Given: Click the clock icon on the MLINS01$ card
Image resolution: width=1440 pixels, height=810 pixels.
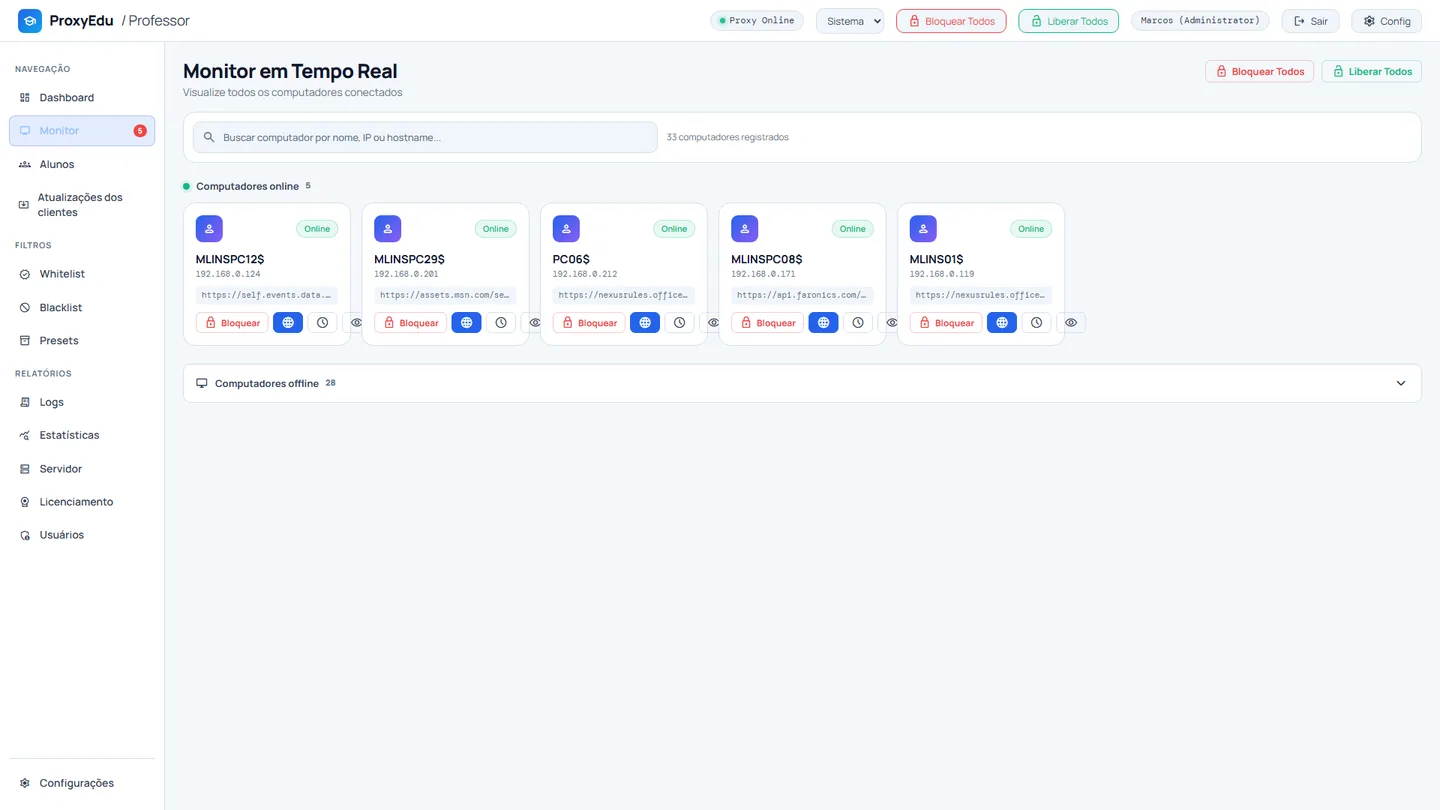Looking at the screenshot, I should click(1036, 323).
